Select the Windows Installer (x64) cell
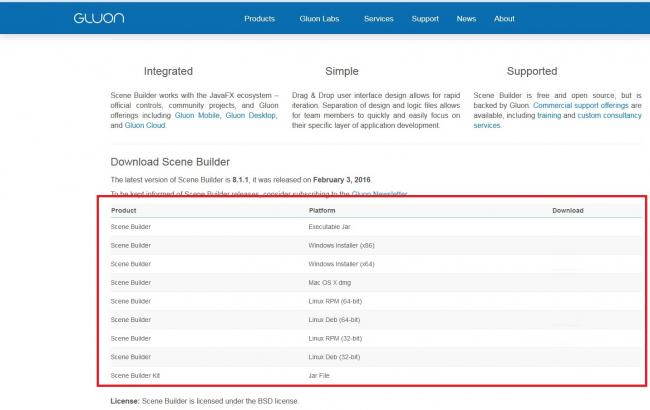Image resolution: width=650 pixels, height=410 pixels. click(341, 264)
